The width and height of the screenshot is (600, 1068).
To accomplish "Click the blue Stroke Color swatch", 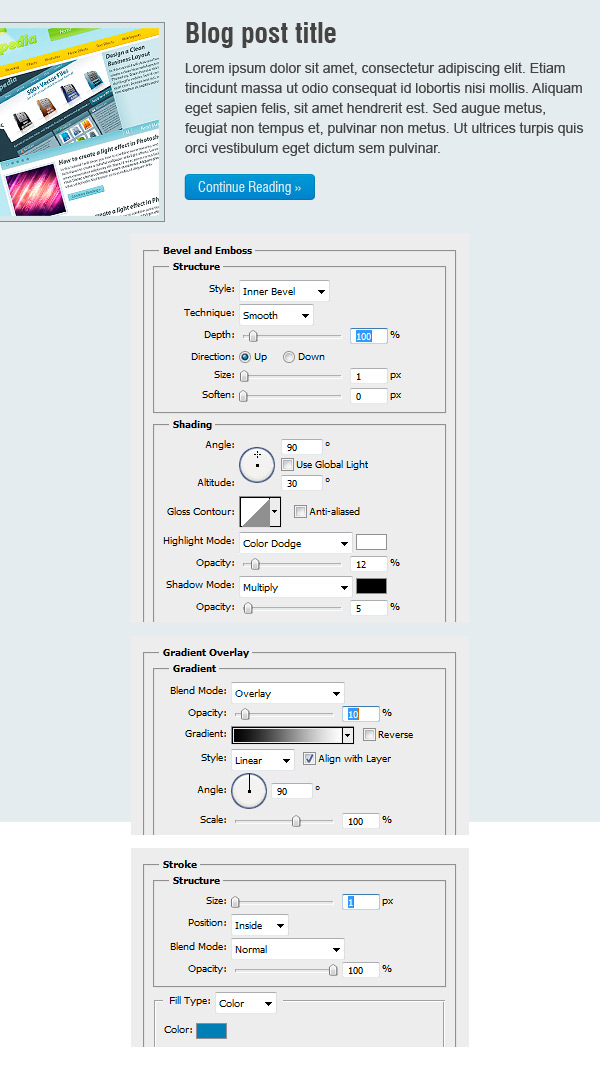I will click(x=211, y=1031).
